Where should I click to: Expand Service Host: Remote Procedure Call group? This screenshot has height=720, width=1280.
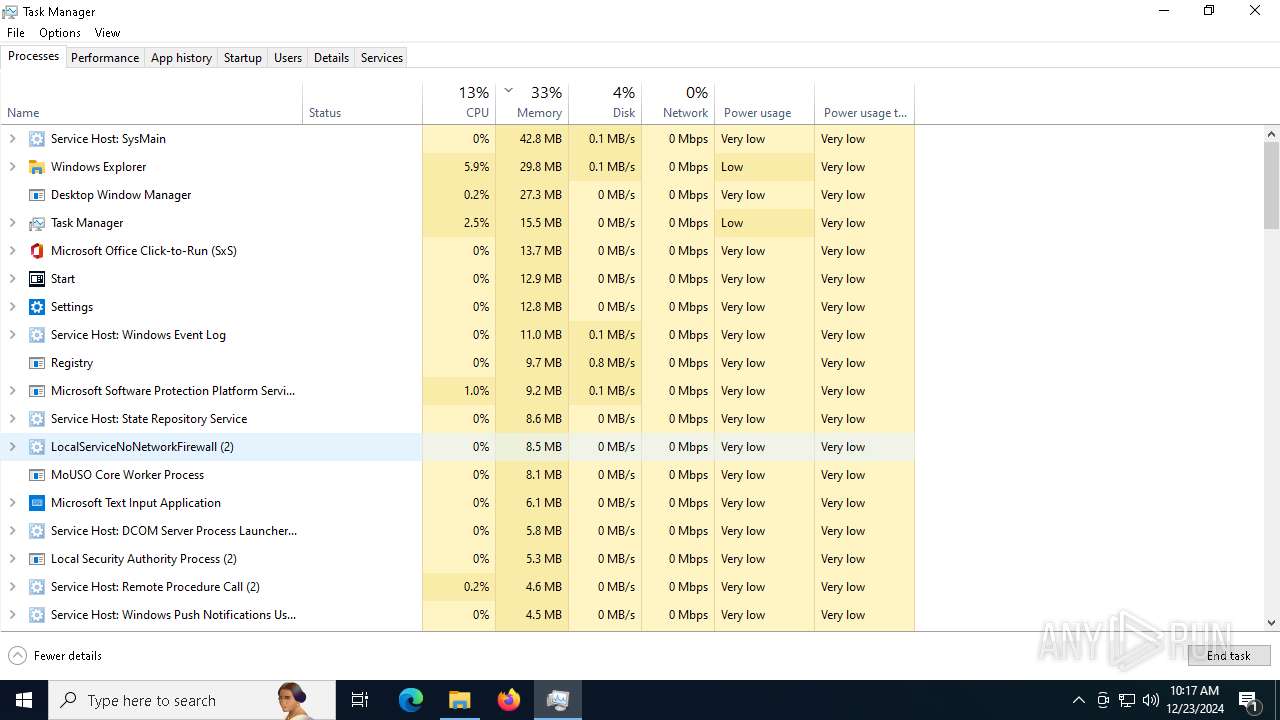(12, 587)
